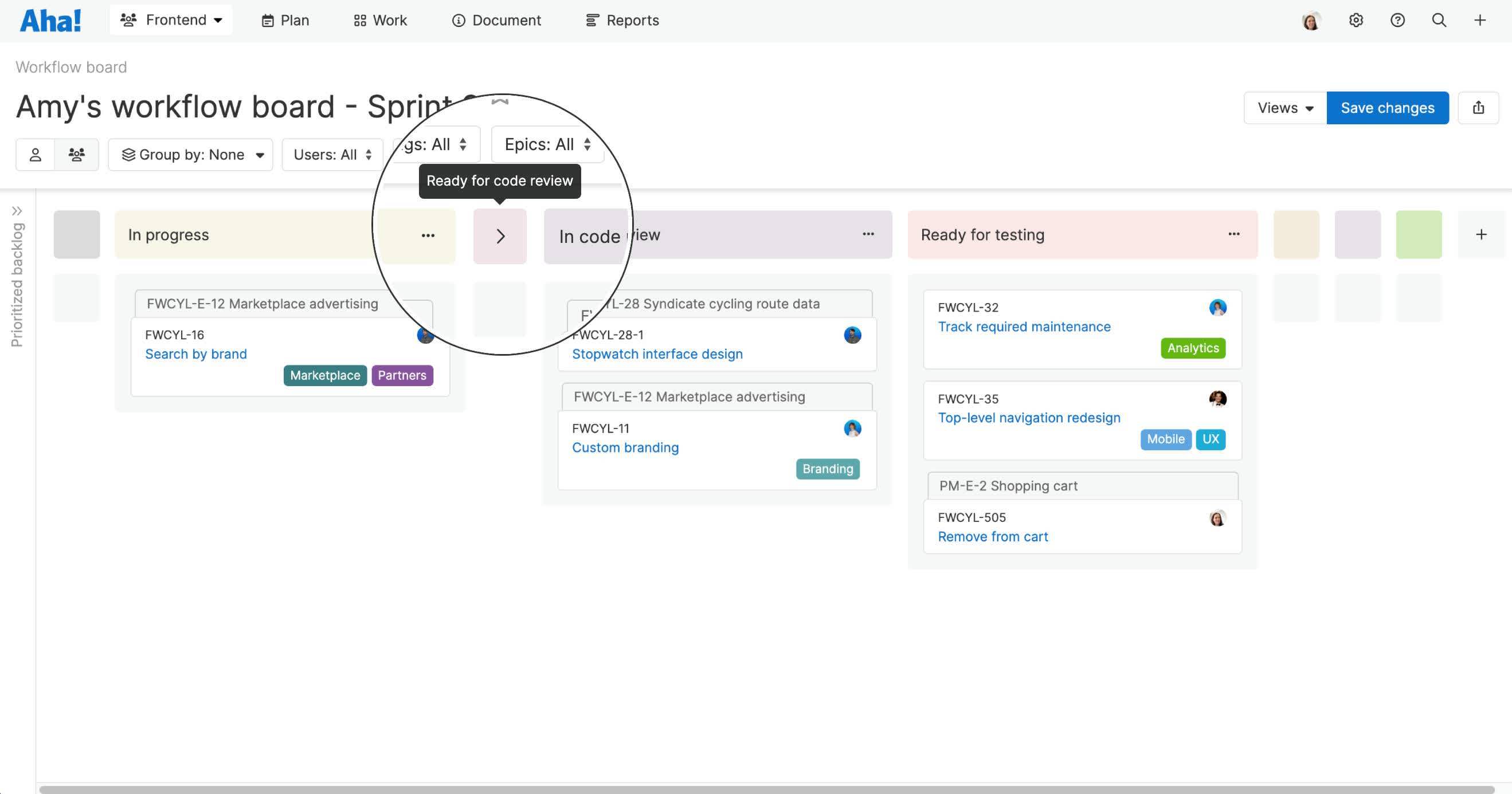Open the Epics: All filter dropdown
The image size is (1512, 794).
[x=546, y=144]
